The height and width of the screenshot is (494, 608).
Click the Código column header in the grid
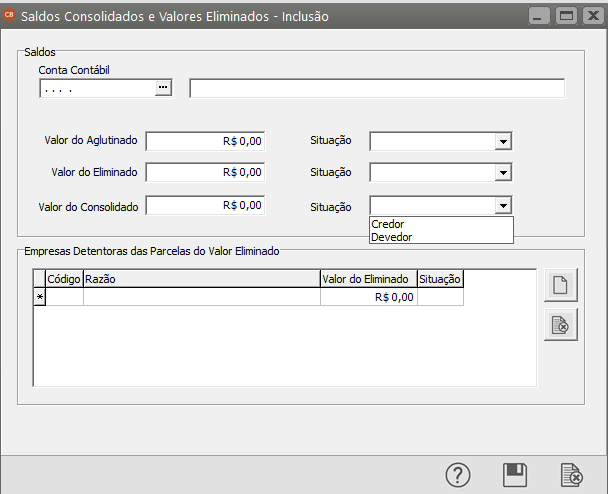[64, 280]
